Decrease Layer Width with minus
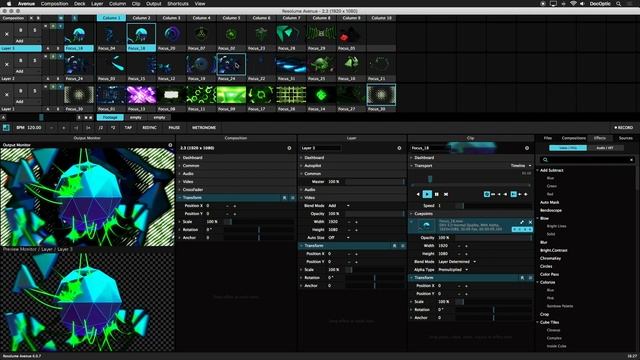Screen dimensions: 640x360 349,222
